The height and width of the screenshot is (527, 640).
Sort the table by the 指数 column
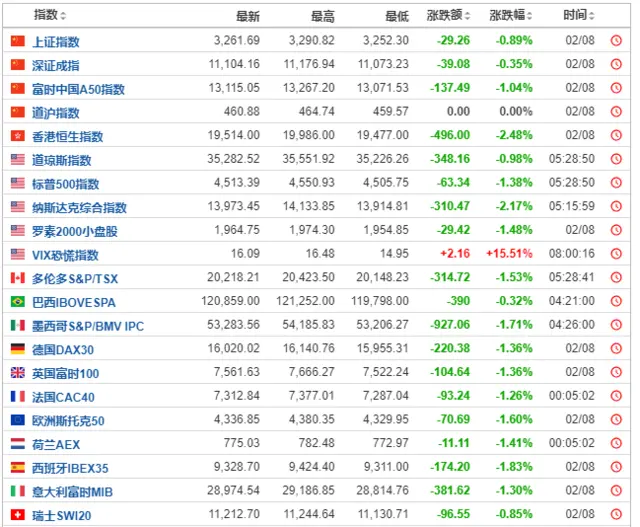click(50, 16)
